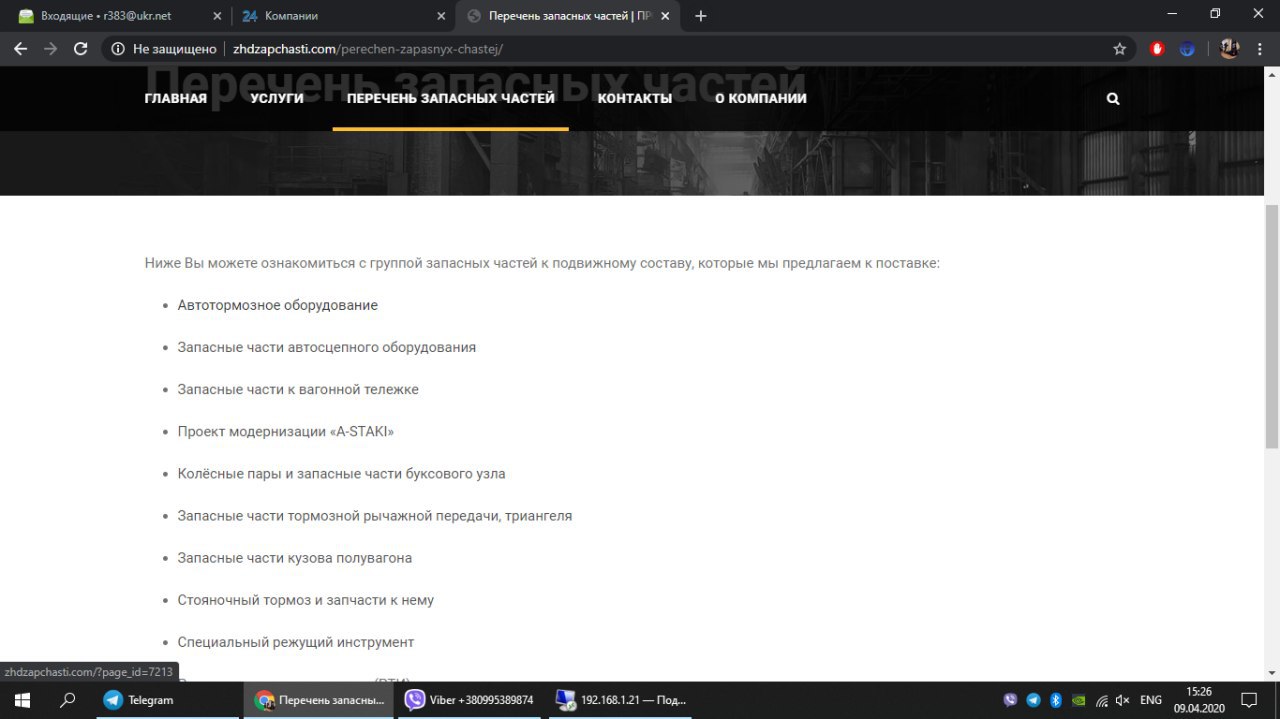Screen dimensions: 1280x719
Task: Switch to Viber +380995389874 in the taskbar
Action: (470, 700)
